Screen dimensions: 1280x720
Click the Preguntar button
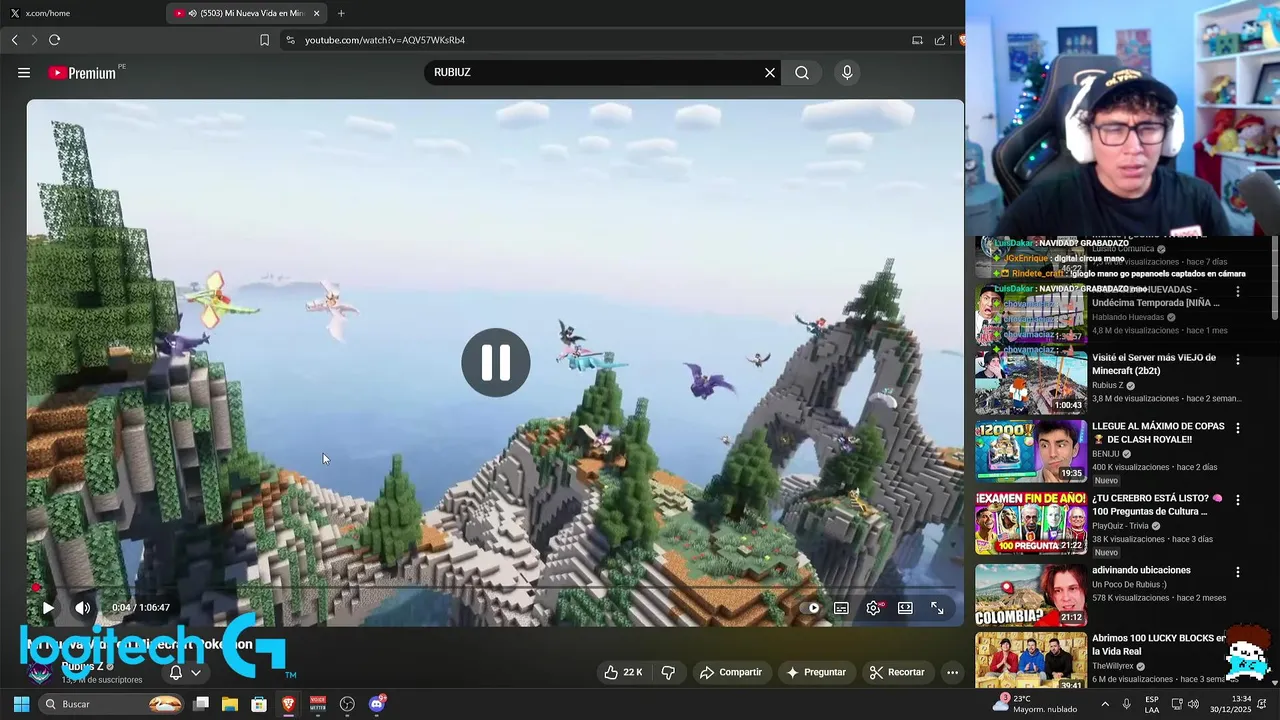coord(816,672)
